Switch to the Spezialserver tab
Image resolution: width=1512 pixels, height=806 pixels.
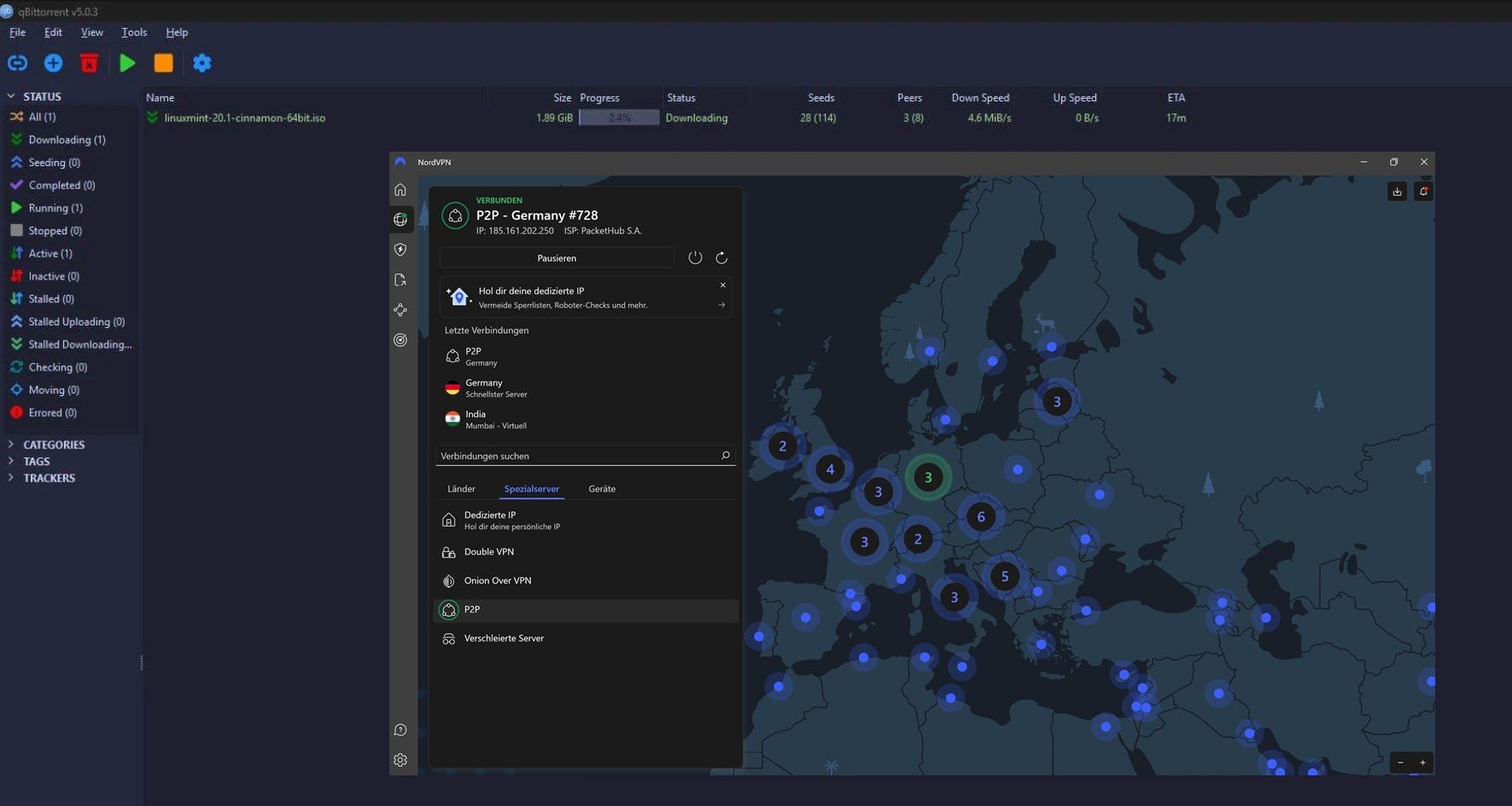click(x=532, y=489)
